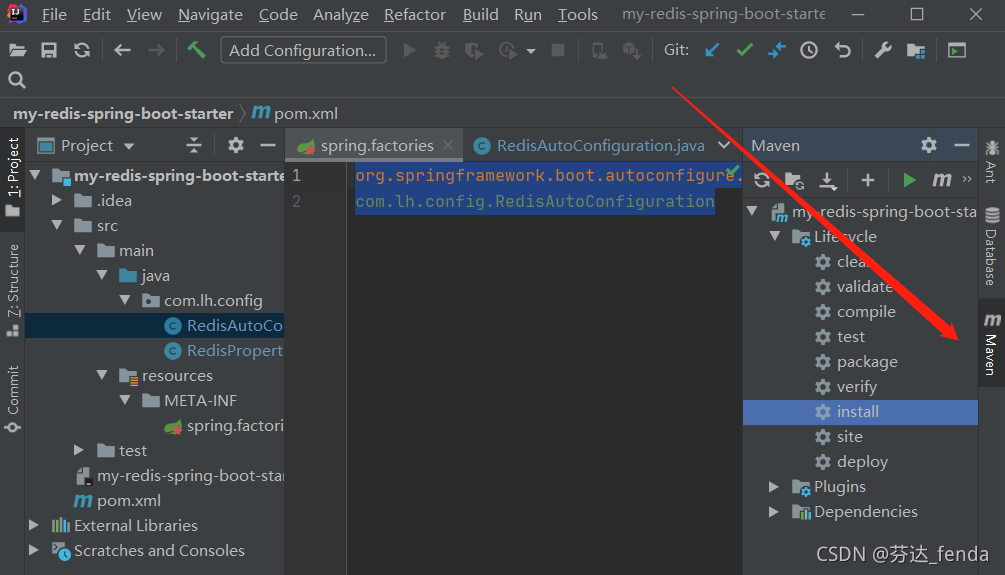This screenshot has height=575, width=1005.
Task: Hide the Project tool window
Action: pyautogui.click(x=268, y=146)
